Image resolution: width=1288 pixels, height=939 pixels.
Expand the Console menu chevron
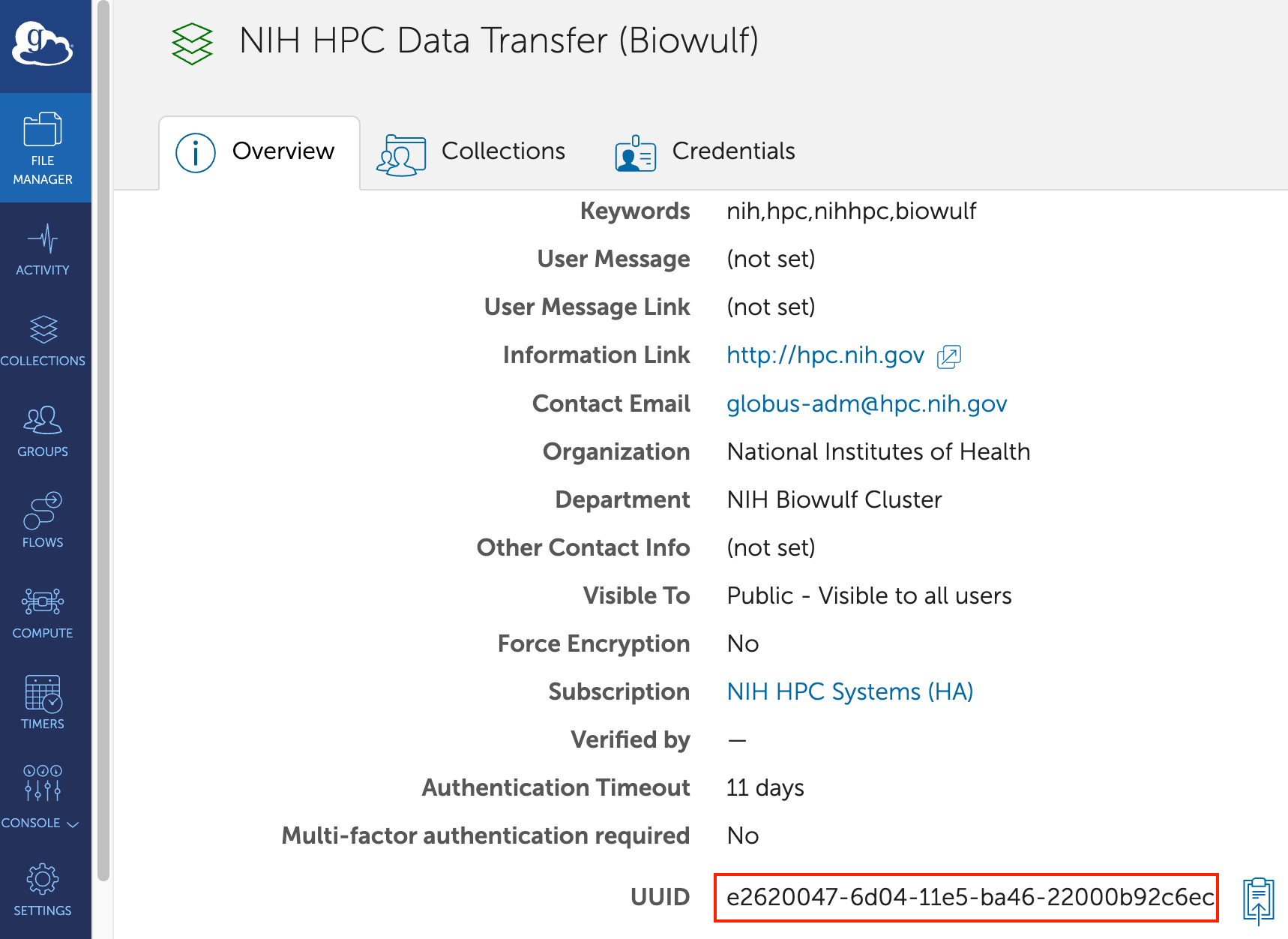tap(73, 824)
